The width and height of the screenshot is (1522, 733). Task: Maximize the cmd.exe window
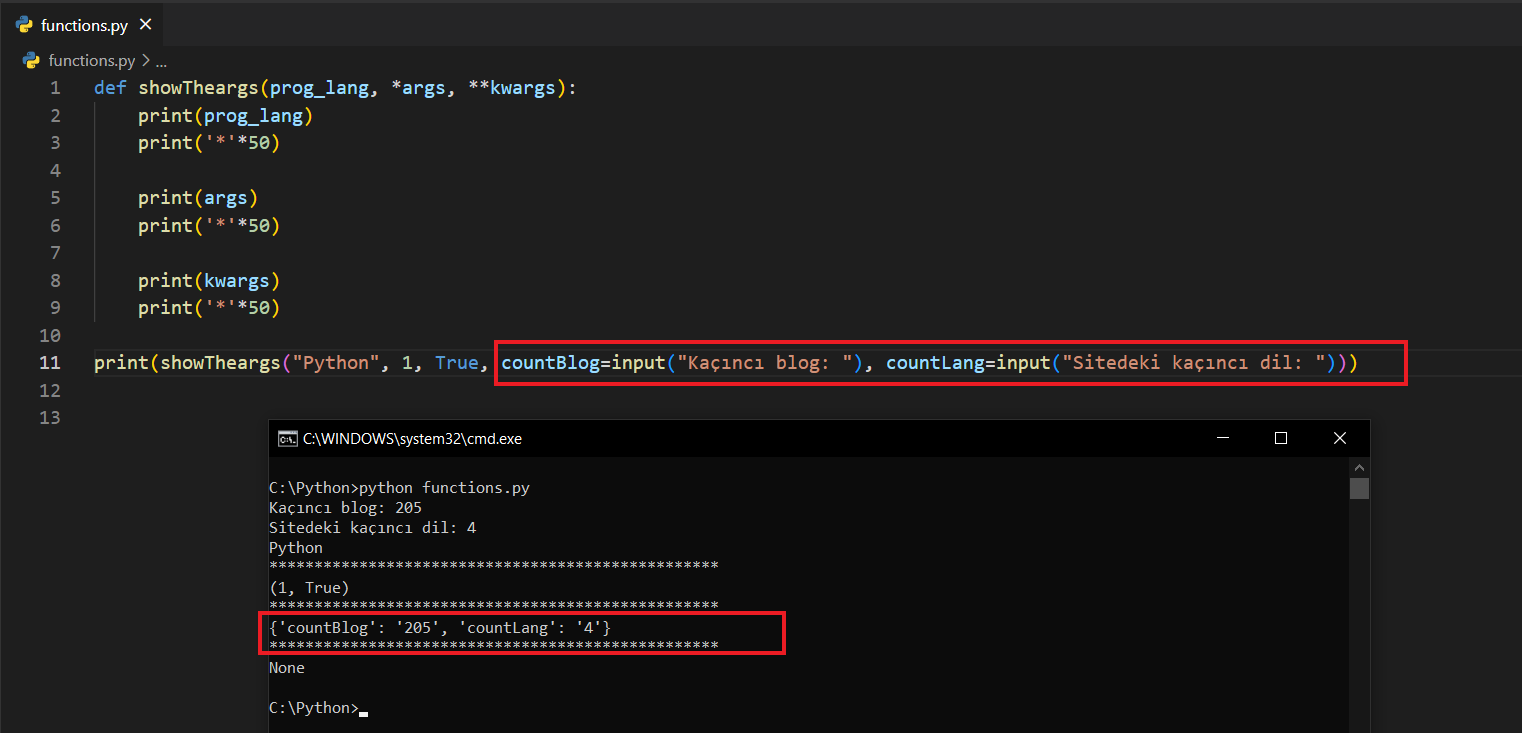(x=1281, y=438)
